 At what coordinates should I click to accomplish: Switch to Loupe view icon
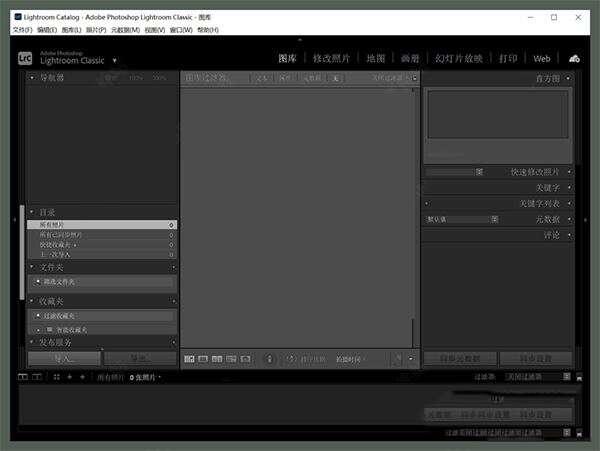click(x=203, y=358)
